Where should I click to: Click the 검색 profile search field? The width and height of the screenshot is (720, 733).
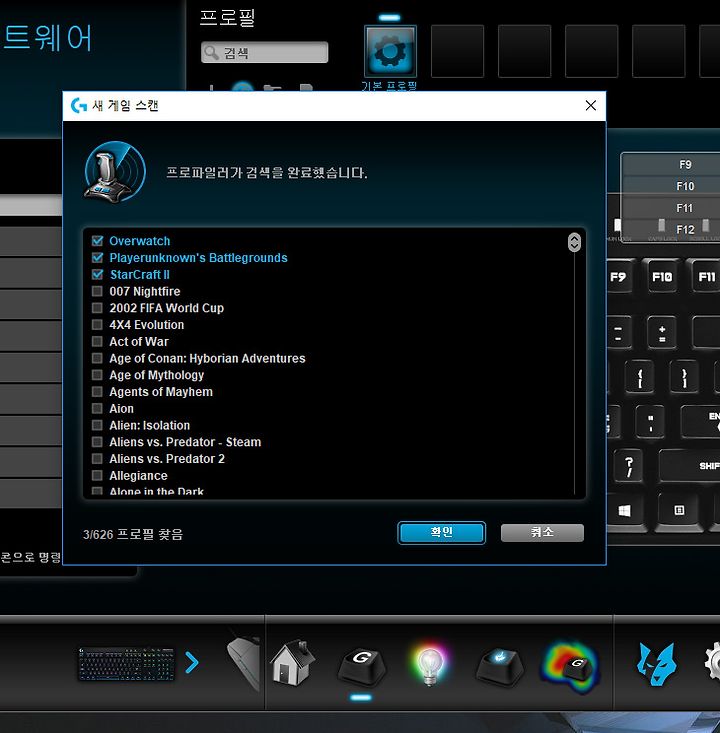pos(265,52)
